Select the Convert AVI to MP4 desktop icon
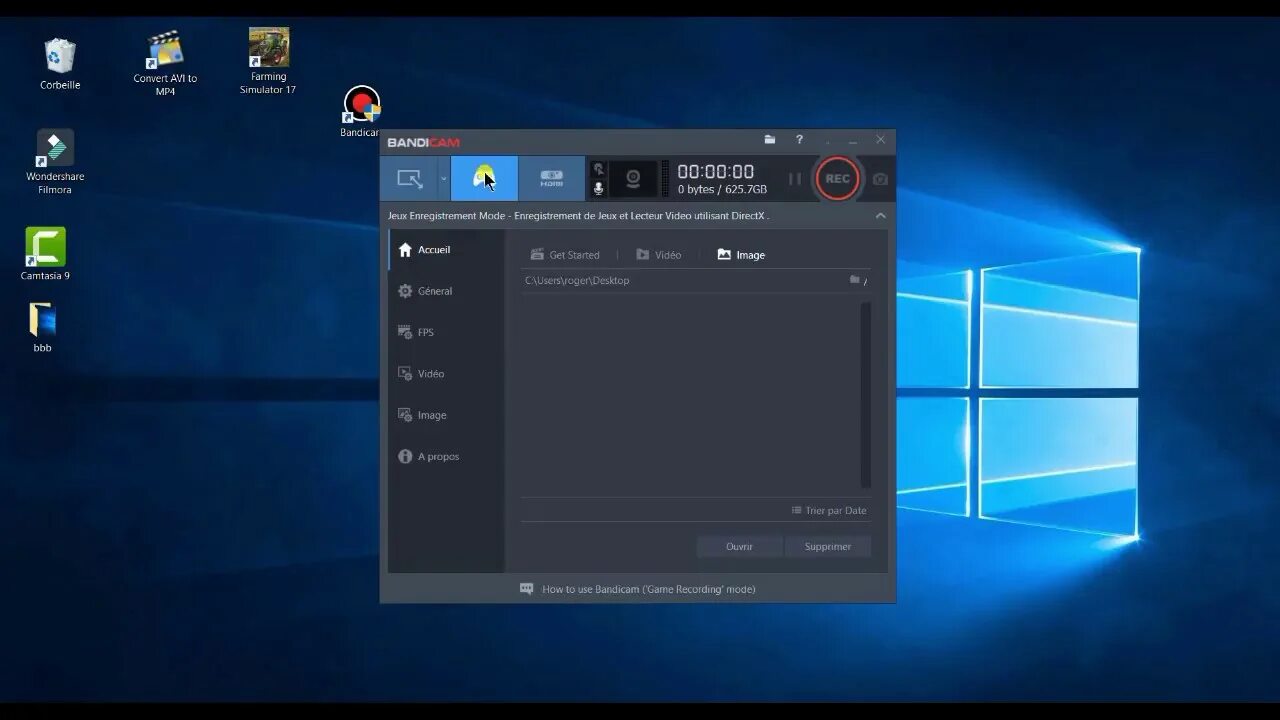Viewport: 1280px width, 720px height. pos(165,63)
